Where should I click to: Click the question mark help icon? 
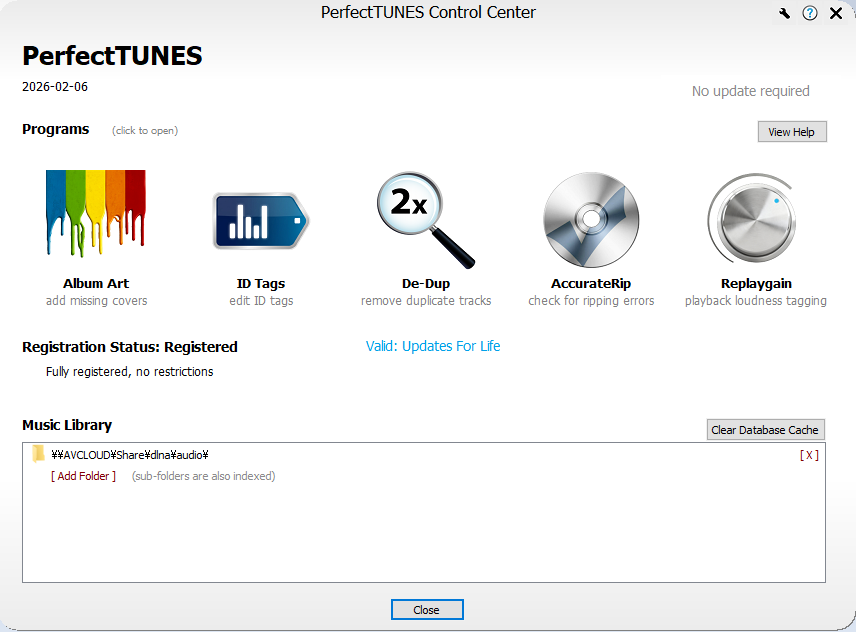810,13
